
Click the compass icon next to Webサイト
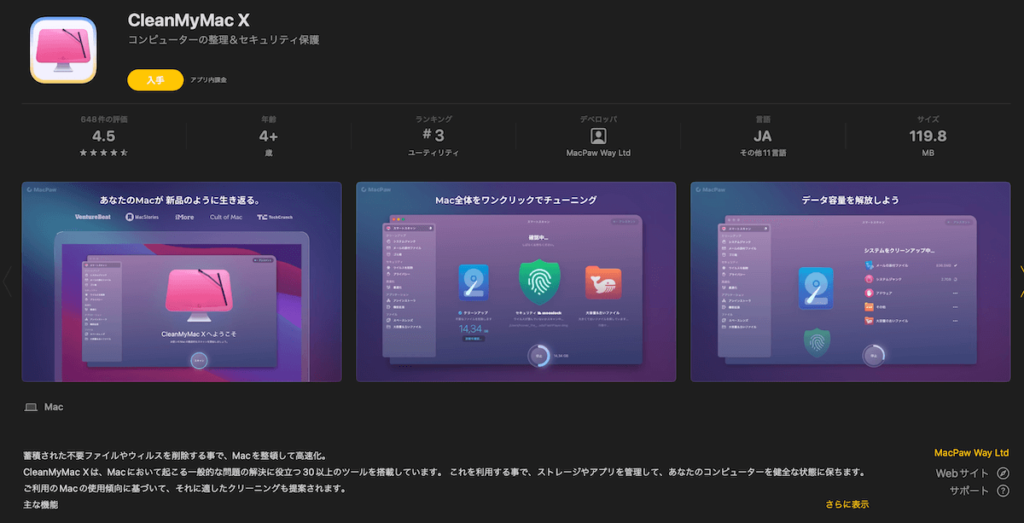click(x=1003, y=473)
